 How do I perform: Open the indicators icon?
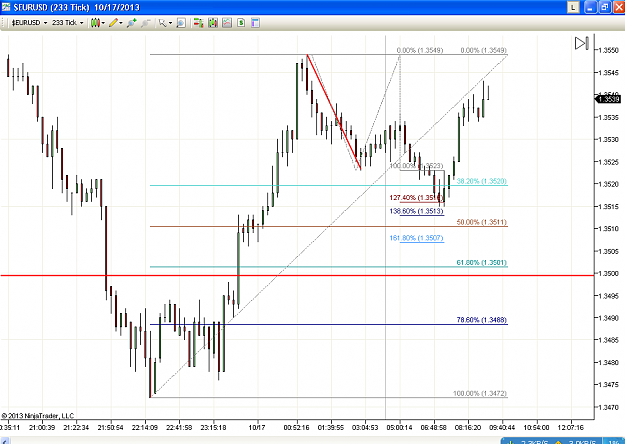pos(227,23)
